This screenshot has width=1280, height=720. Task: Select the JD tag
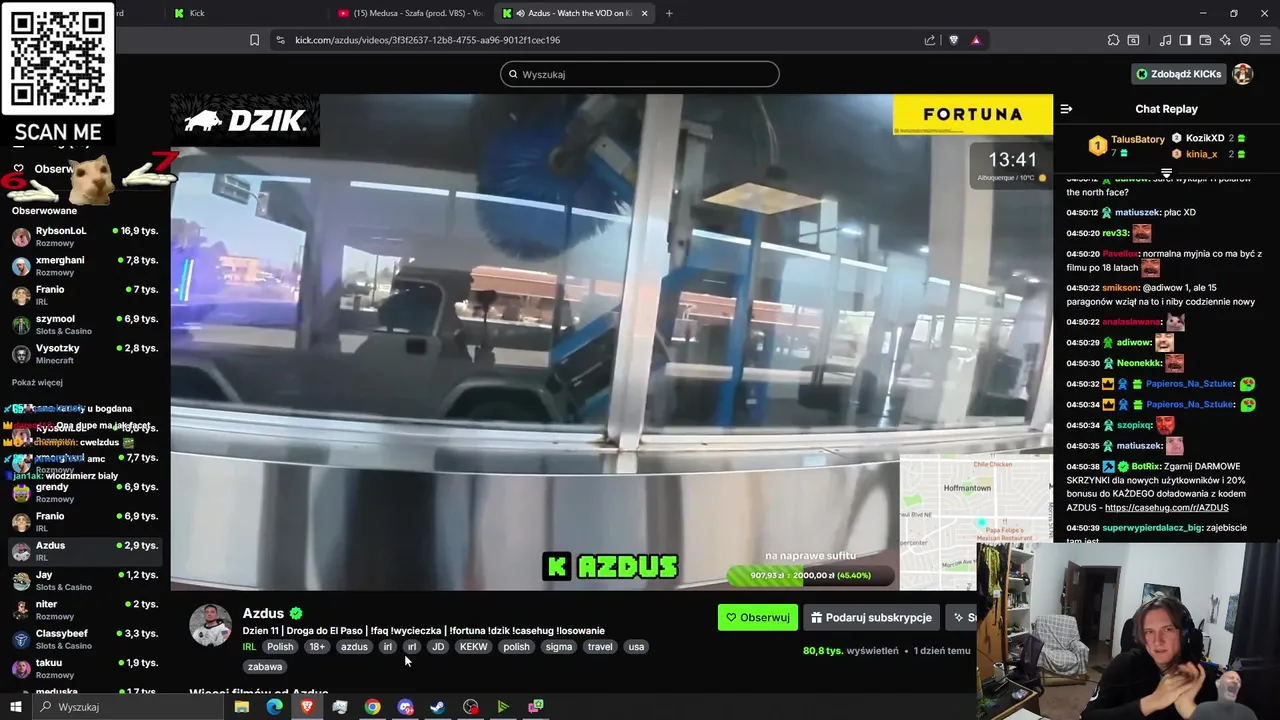coord(438,647)
